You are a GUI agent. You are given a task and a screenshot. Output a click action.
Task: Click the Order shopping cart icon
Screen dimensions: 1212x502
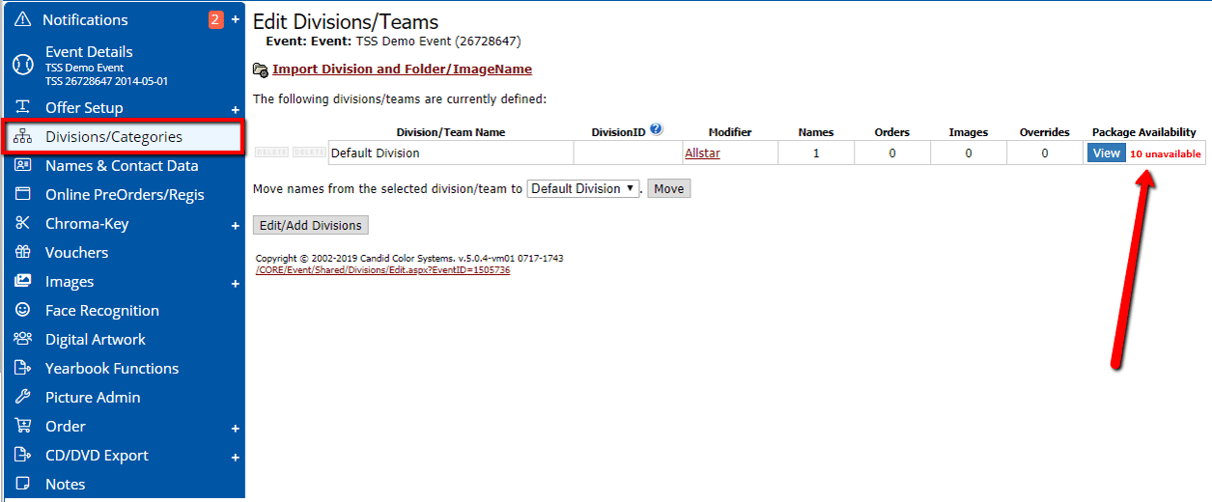pos(23,427)
